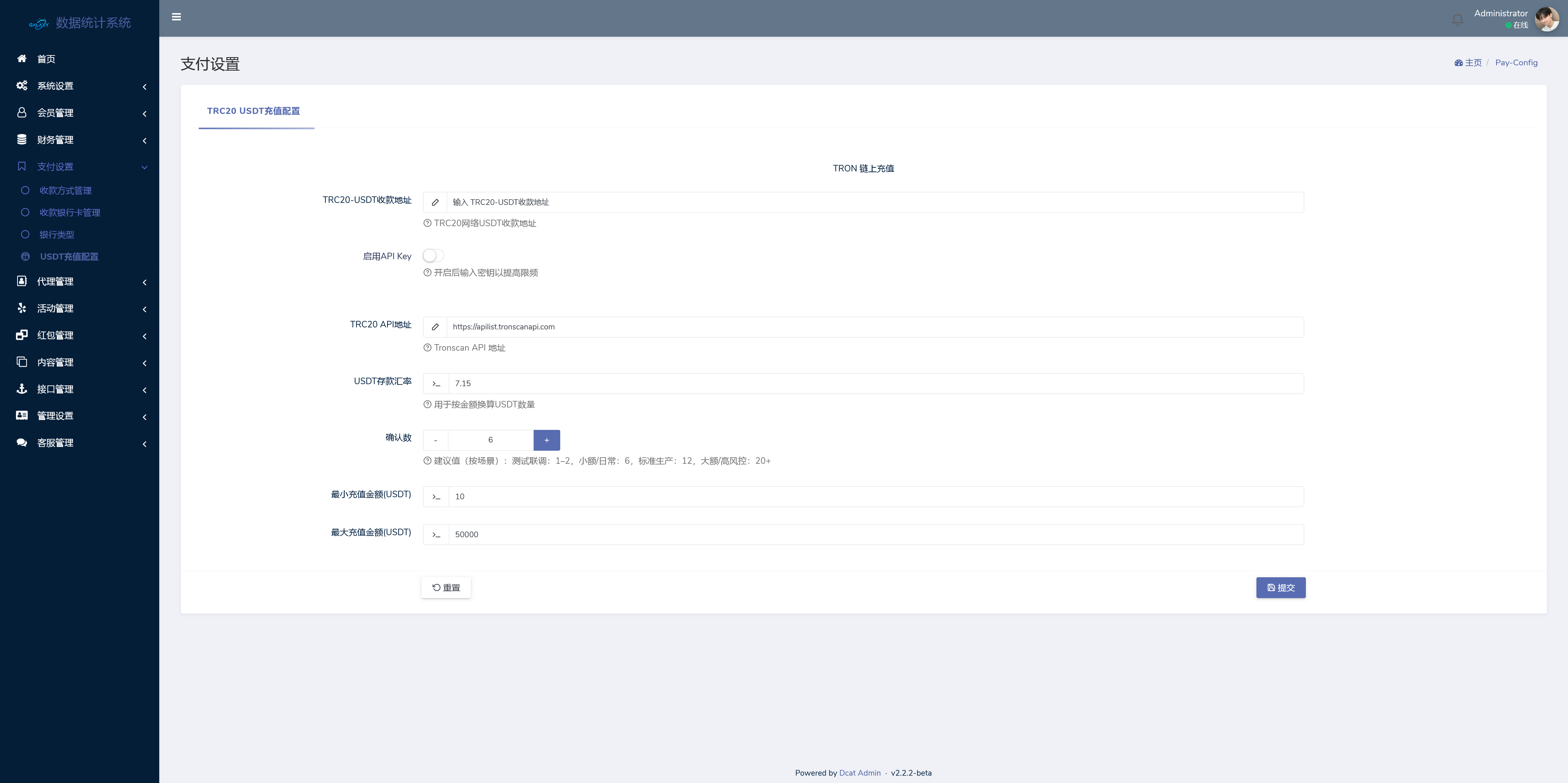Click the chat bubbles icon for 客服管理
This screenshot has height=783, width=1568.
pyautogui.click(x=22, y=442)
